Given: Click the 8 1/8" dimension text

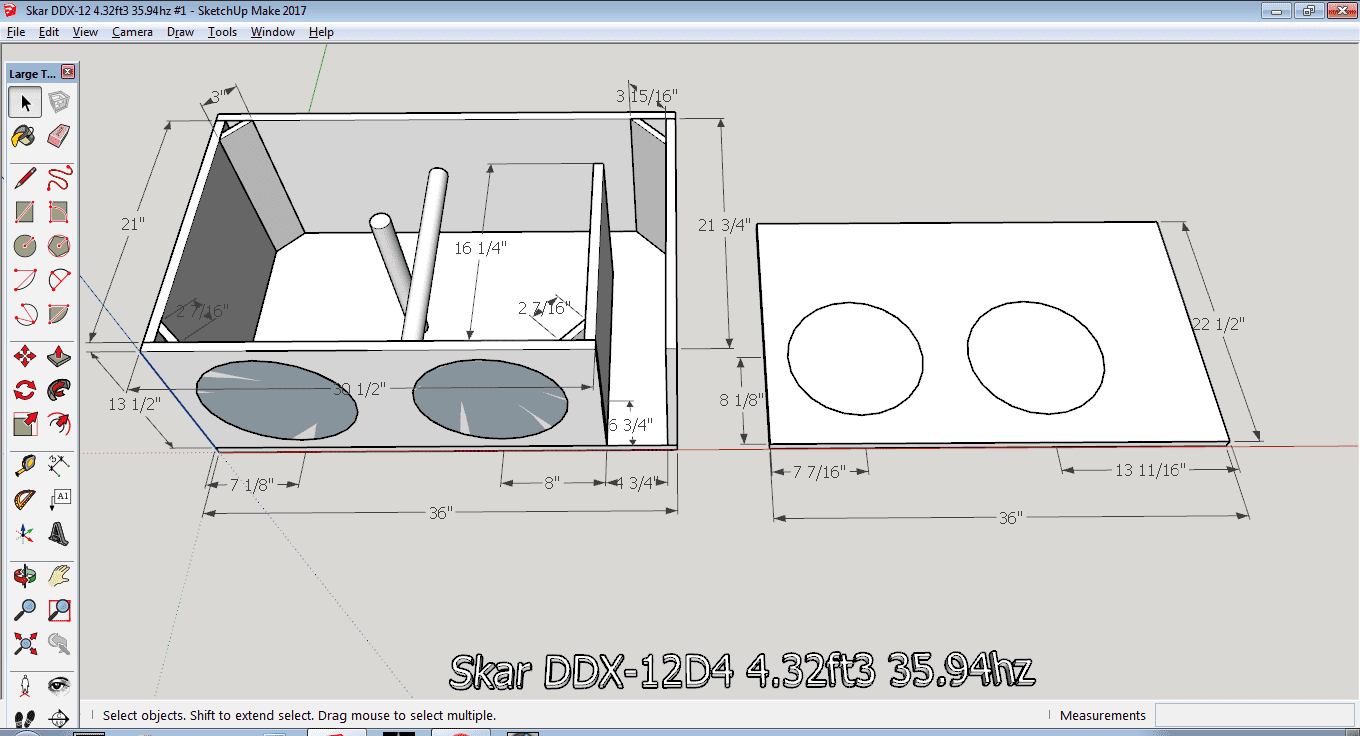Looking at the screenshot, I should pos(741,399).
